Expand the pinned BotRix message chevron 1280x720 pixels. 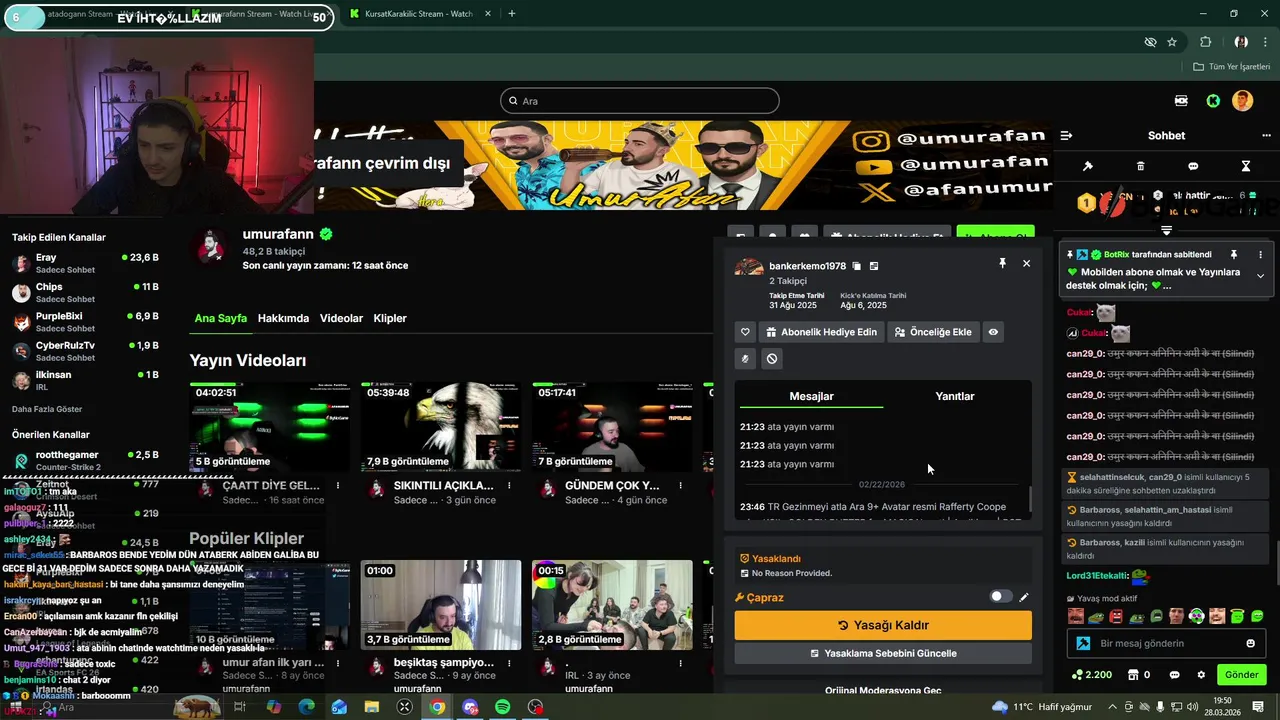point(1260,276)
